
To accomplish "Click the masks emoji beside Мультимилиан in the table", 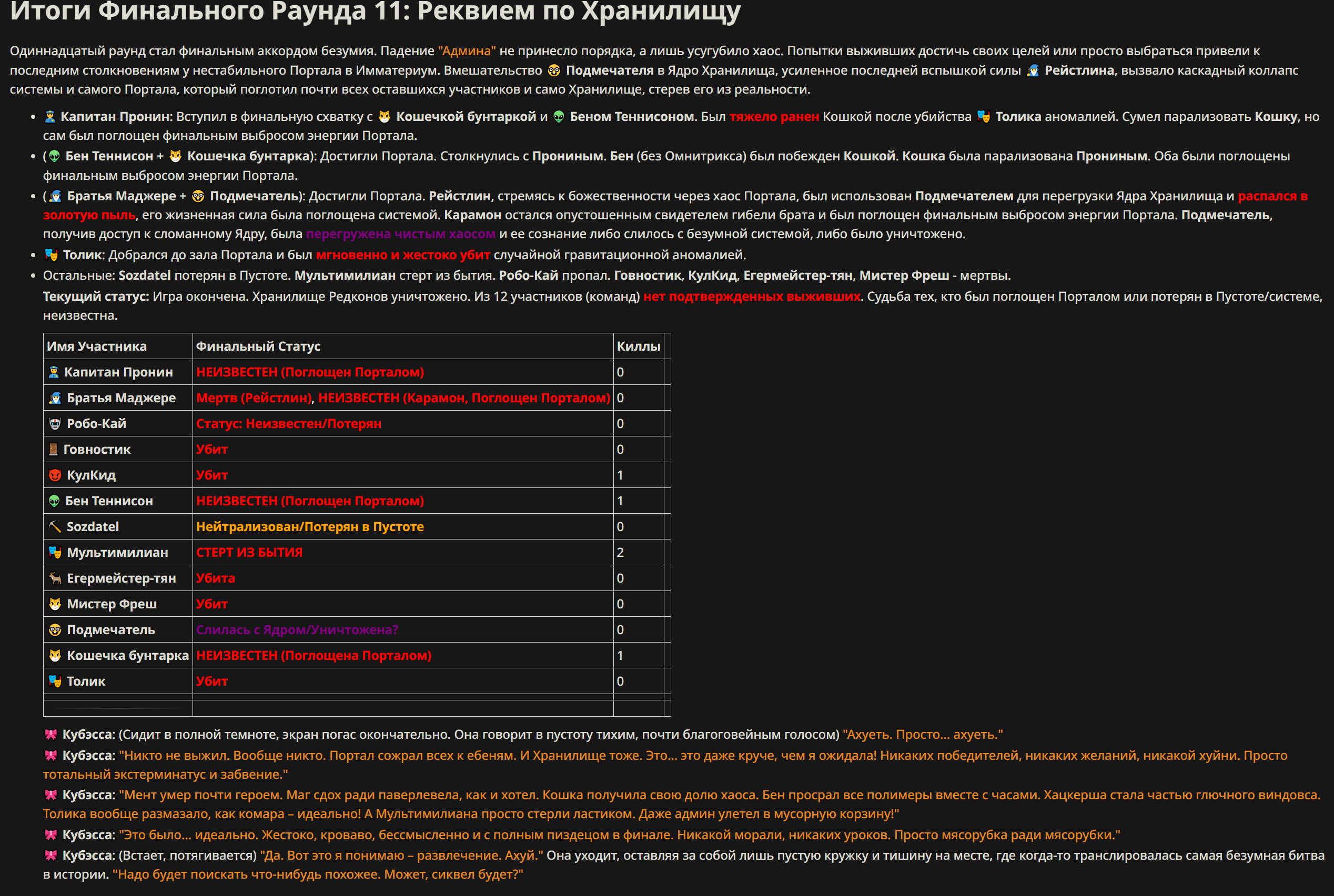I will 55,553.
